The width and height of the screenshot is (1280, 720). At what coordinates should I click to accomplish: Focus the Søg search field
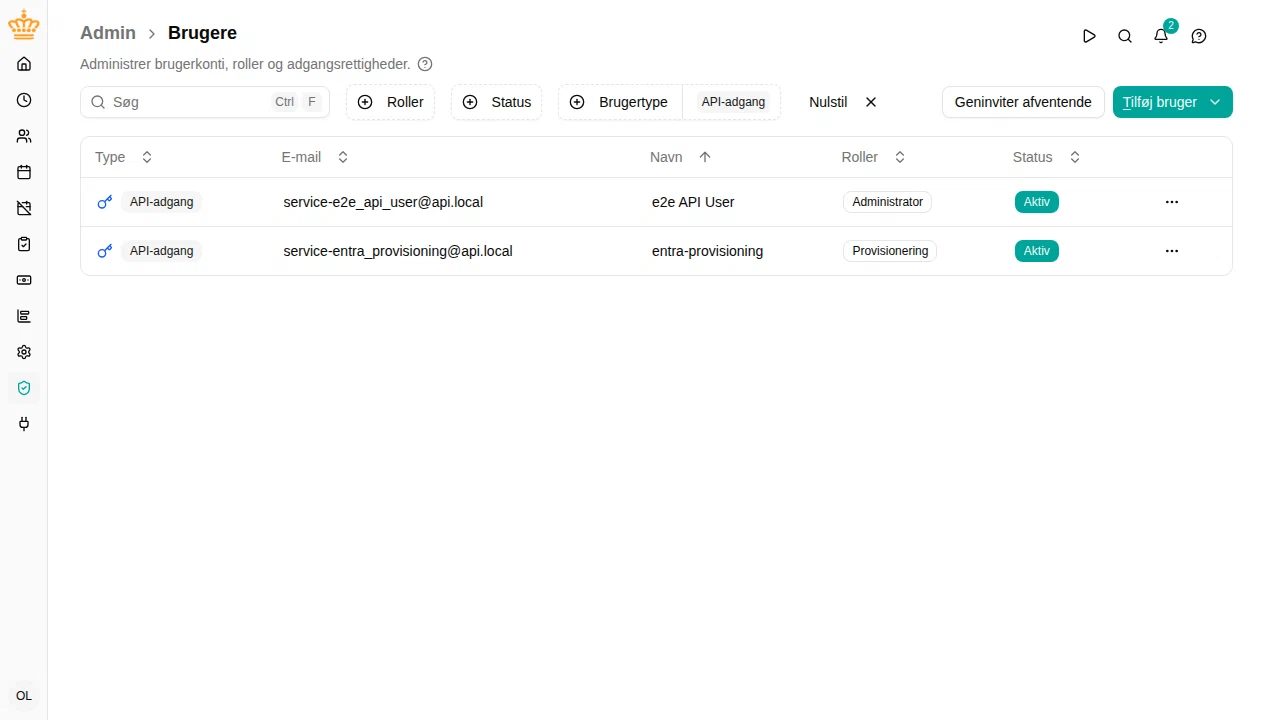[x=205, y=102]
